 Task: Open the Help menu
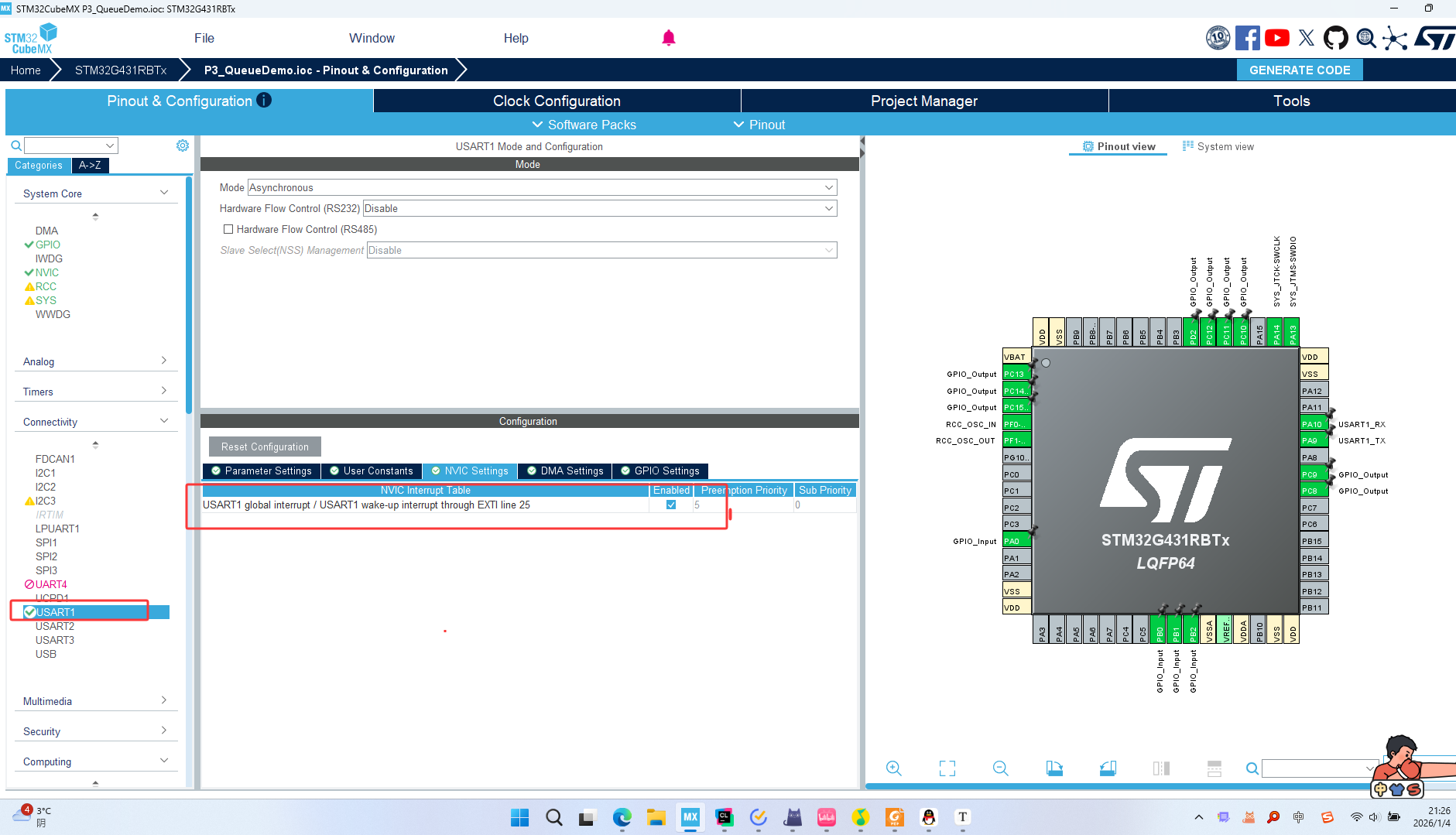[x=516, y=38]
